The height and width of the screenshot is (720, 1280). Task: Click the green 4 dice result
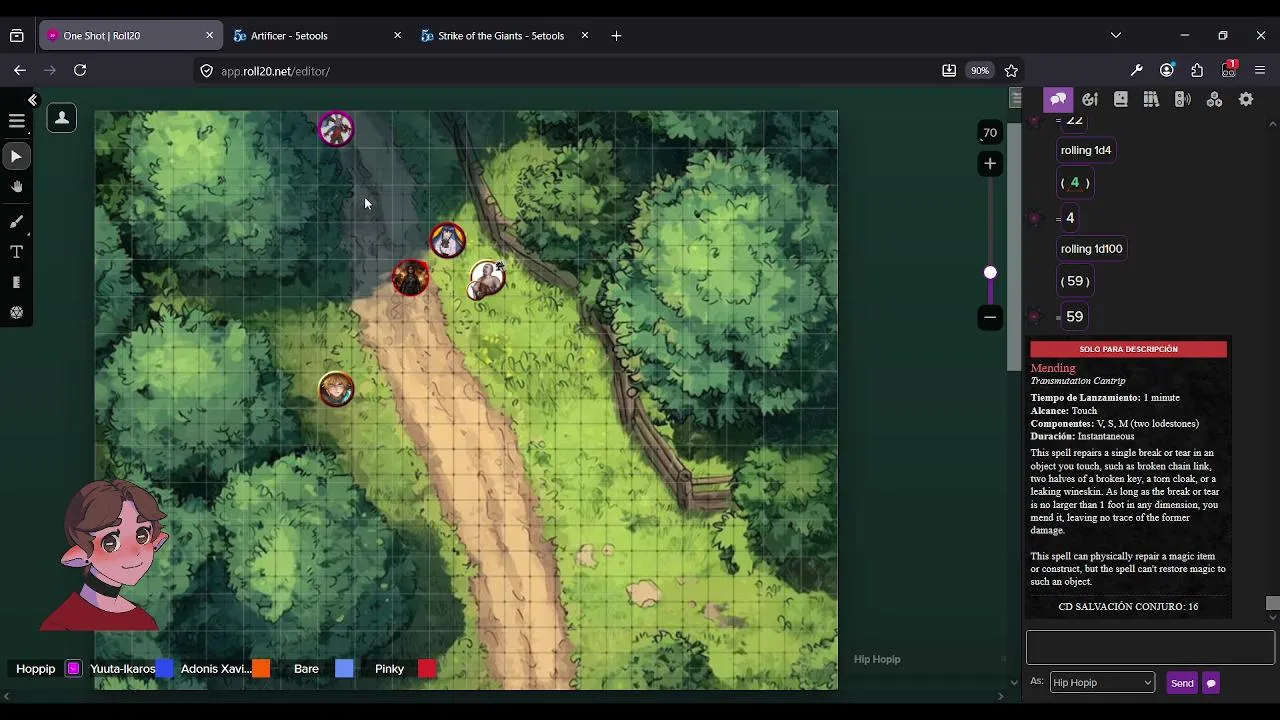coord(1075,182)
